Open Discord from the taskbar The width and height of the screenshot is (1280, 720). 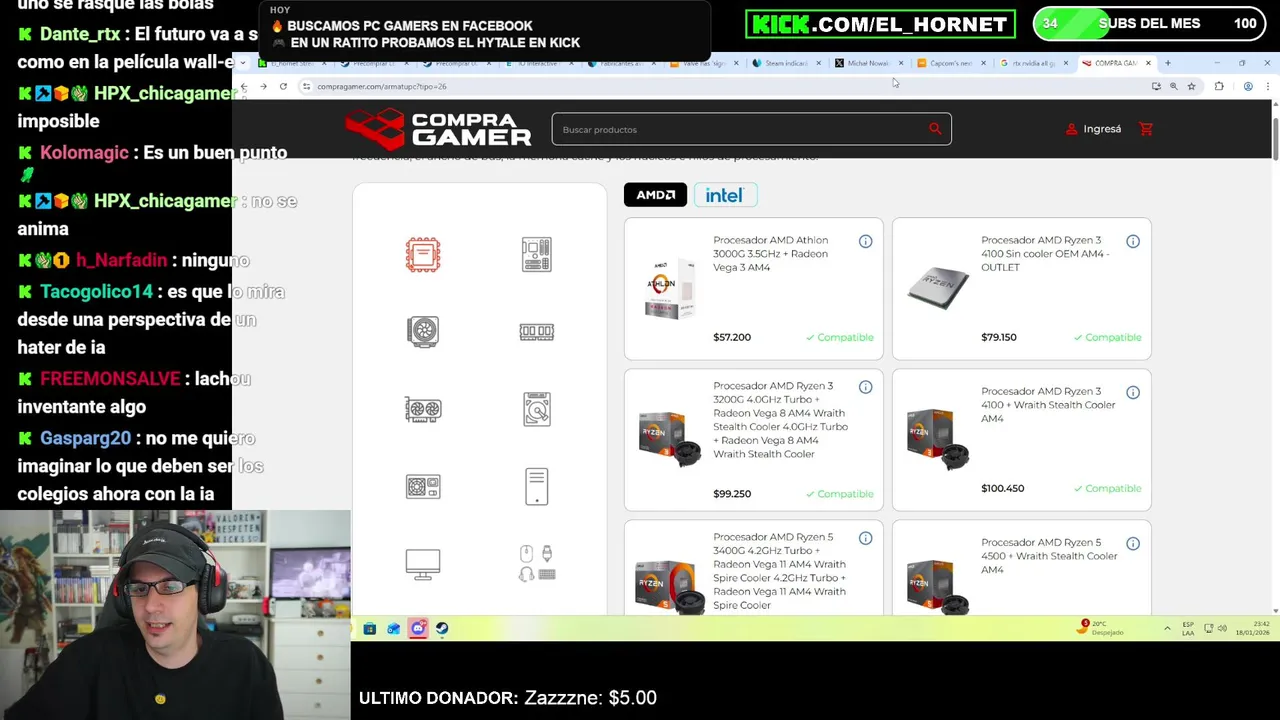tap(418, 628)
